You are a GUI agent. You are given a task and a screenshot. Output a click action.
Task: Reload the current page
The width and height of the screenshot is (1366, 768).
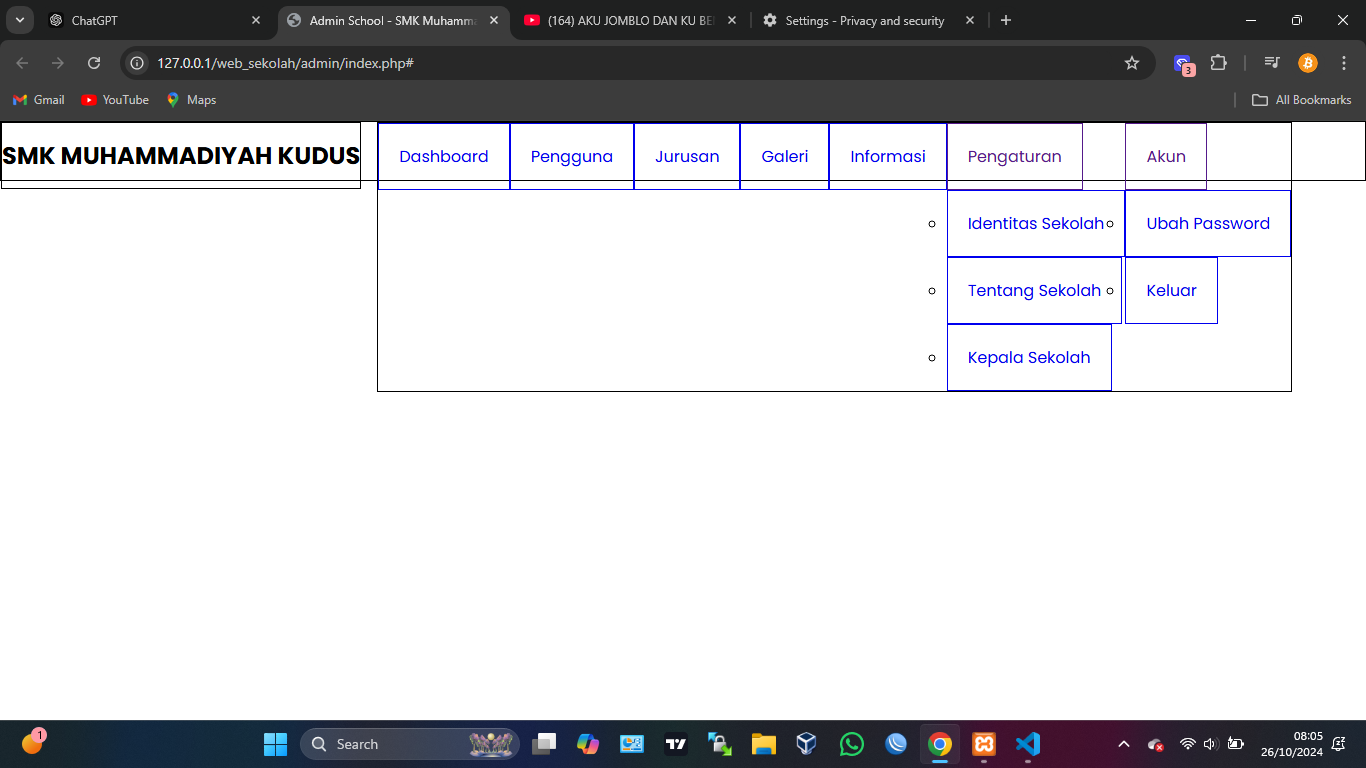coord(94,63)
